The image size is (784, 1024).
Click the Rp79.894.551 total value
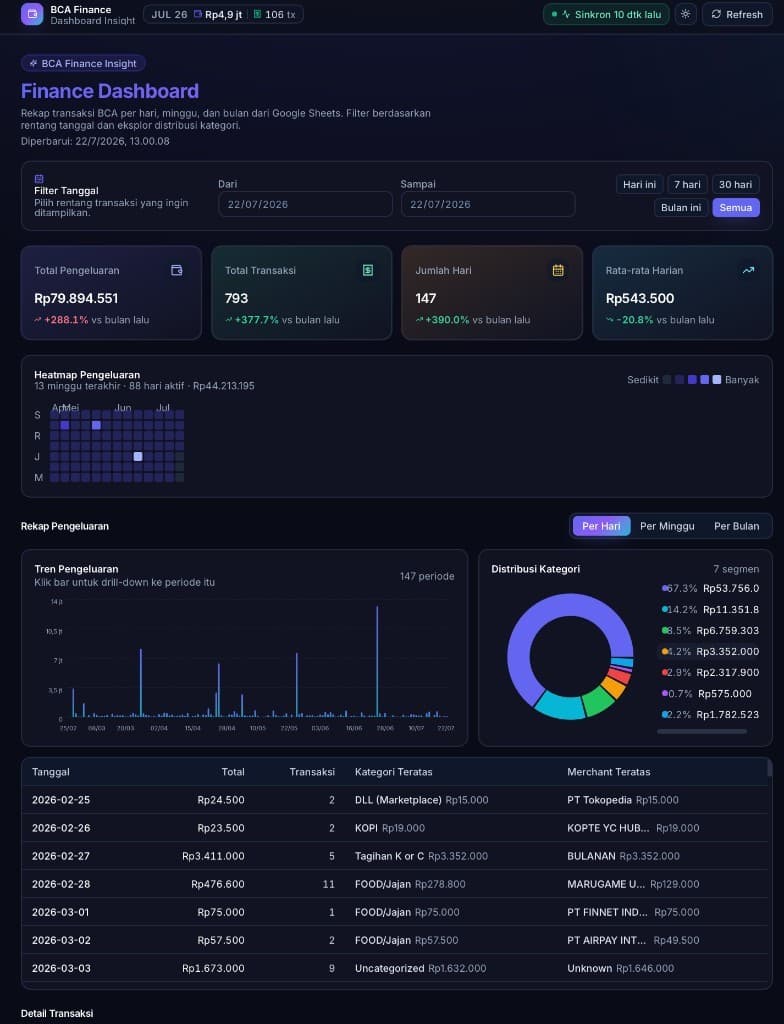76,298
